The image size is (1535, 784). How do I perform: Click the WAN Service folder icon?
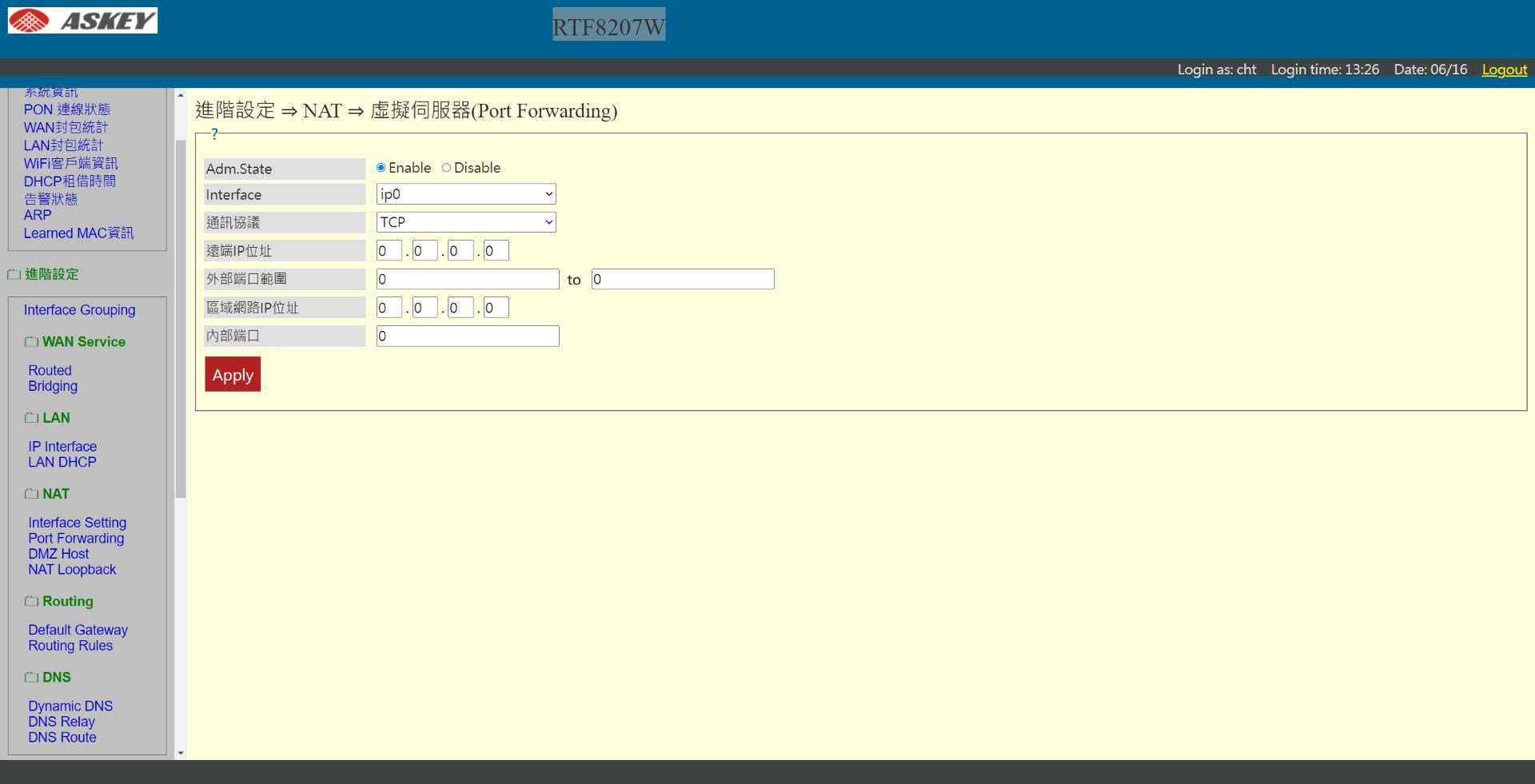31,342
